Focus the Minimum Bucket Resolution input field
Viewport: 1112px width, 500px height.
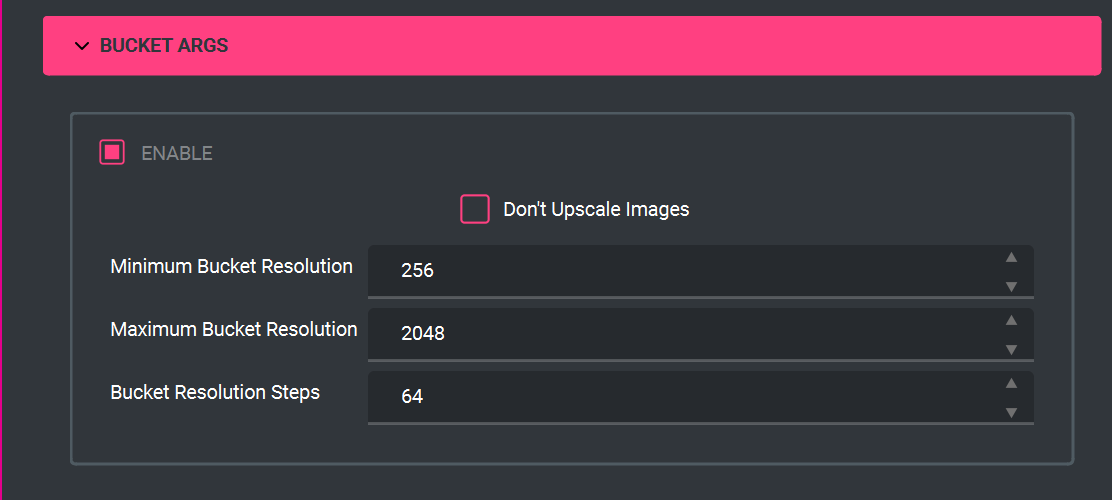click(680, 270)
